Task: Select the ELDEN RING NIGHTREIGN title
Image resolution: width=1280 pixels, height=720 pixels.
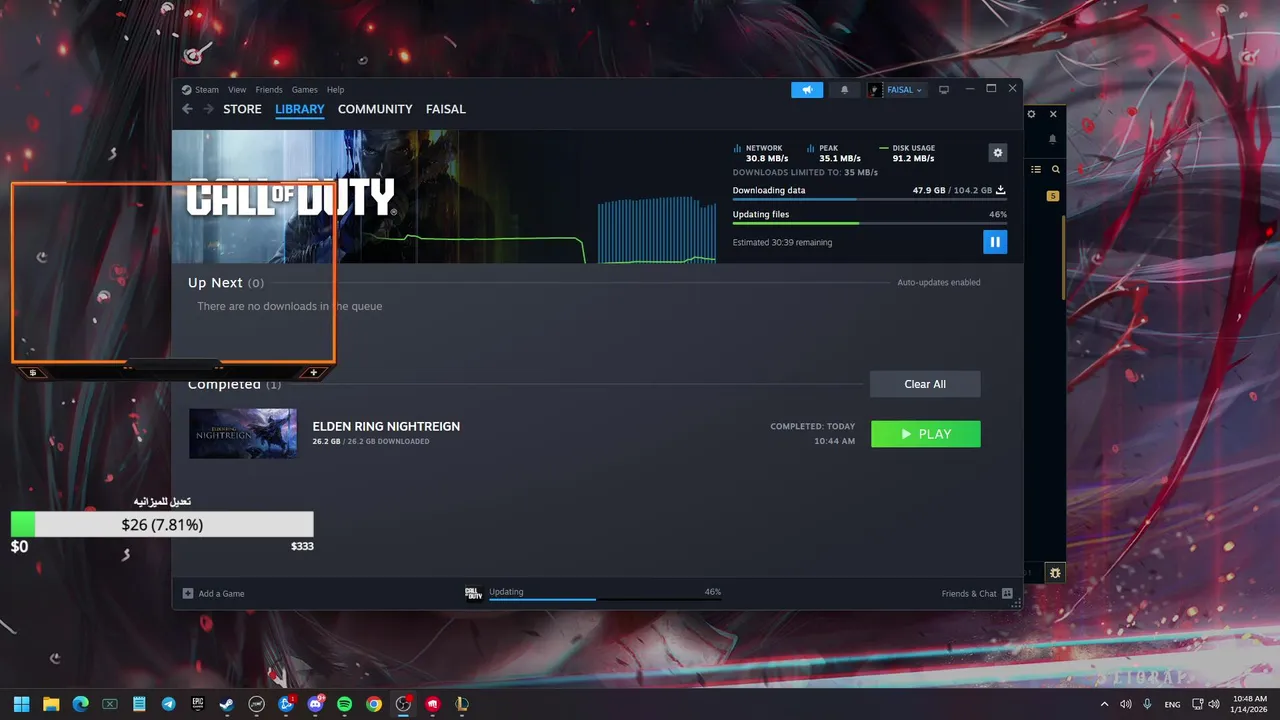Action: [x=386, y=426]
